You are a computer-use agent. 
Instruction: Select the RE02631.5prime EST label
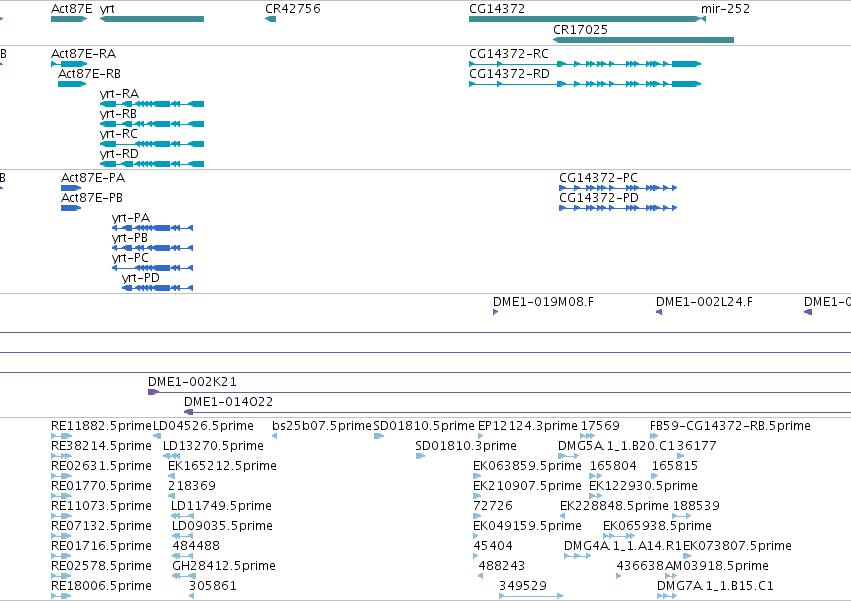pos(101,466)
